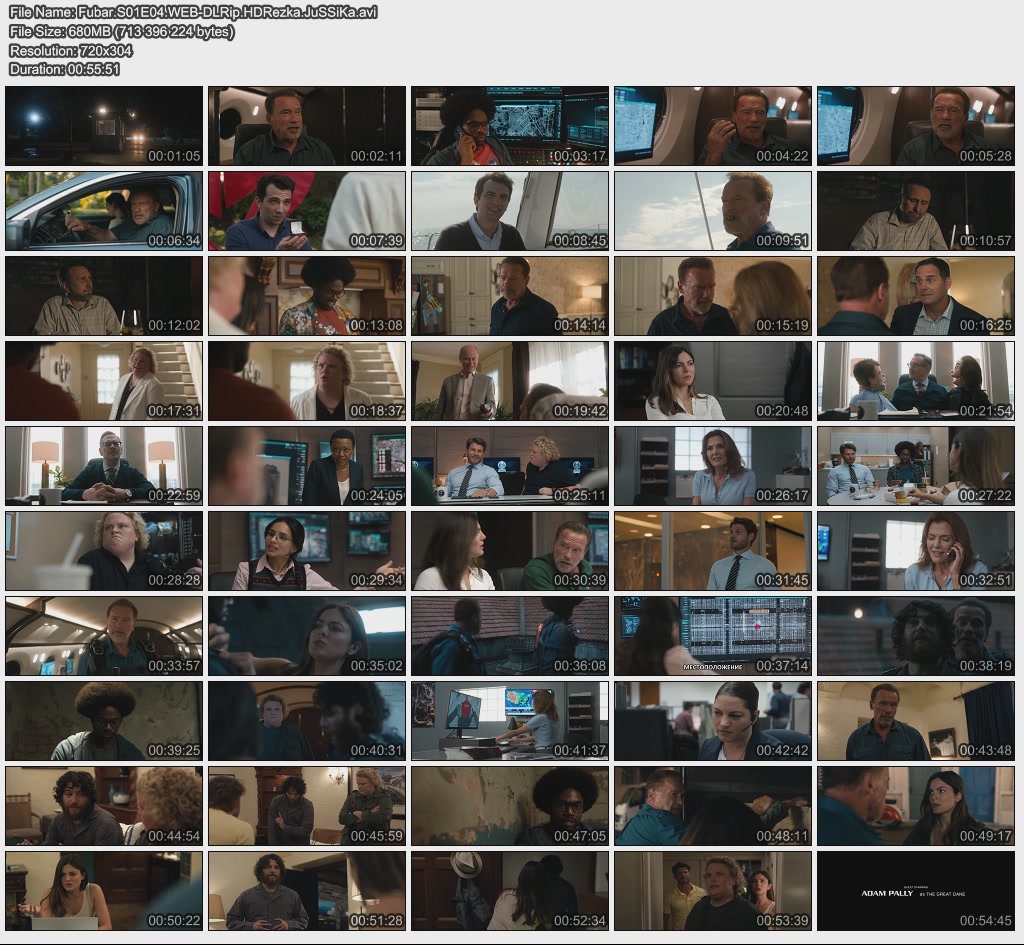Screen dimensions: 1024x945
Task: Click the File Name line for Fubar.S01E04
Action: [193, 12]
